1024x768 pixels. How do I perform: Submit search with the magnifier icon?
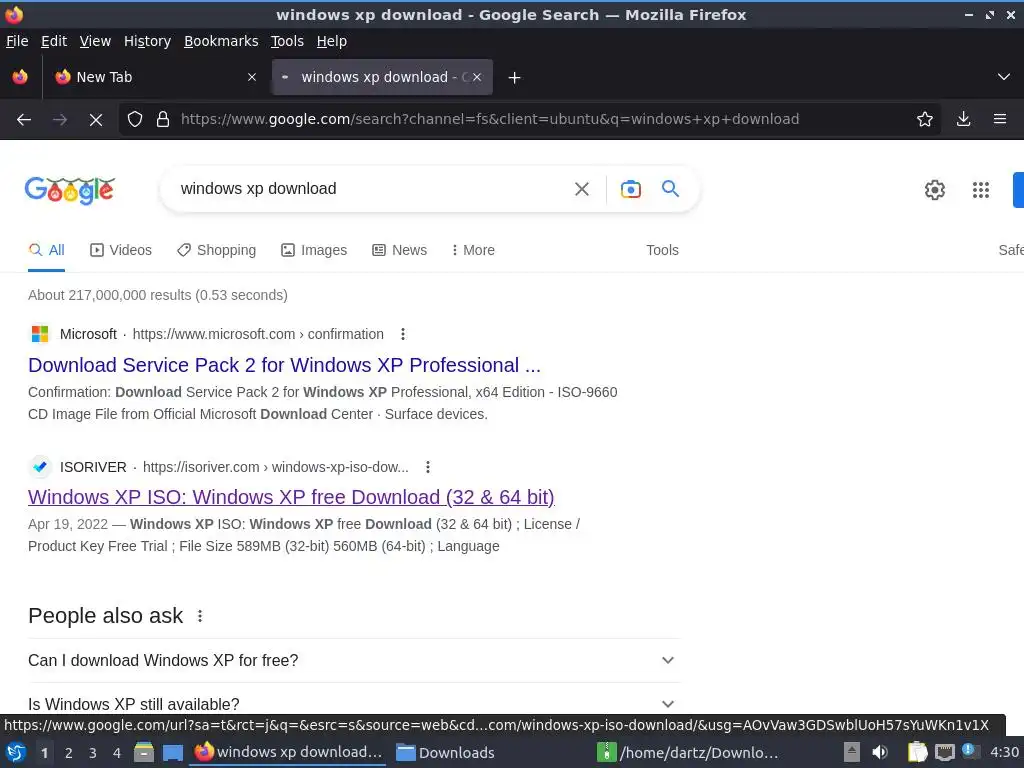coord(670,189)
